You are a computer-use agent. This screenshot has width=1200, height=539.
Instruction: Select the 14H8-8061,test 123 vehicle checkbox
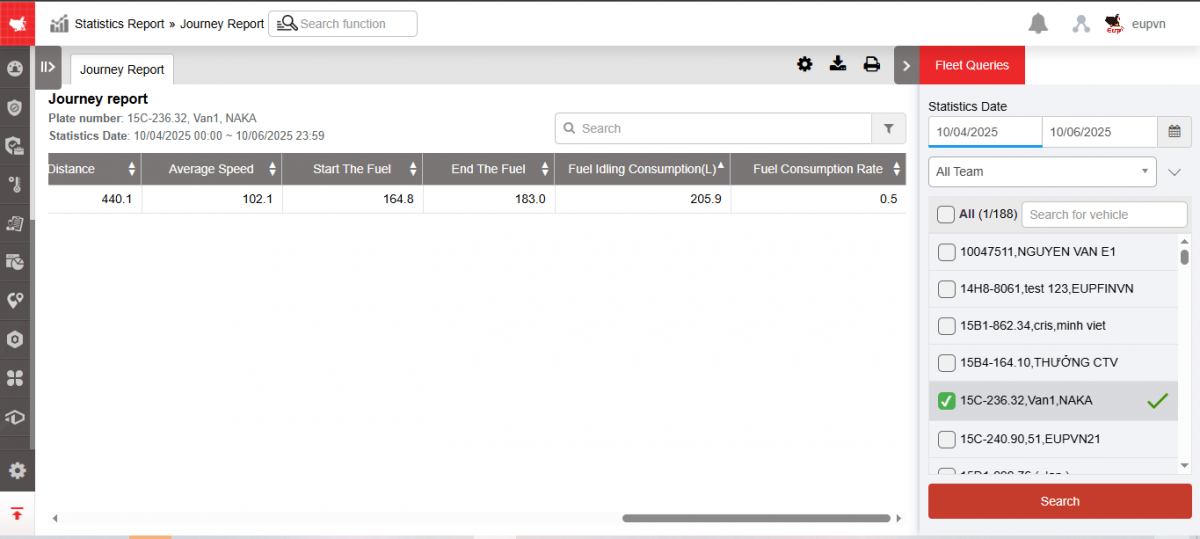pyautogui.click(x=946, y=289)
